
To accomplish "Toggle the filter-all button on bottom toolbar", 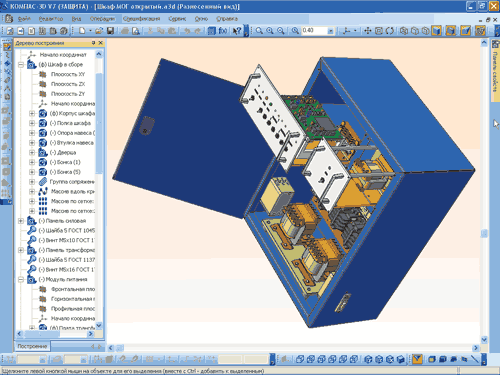I will point(417,359).
